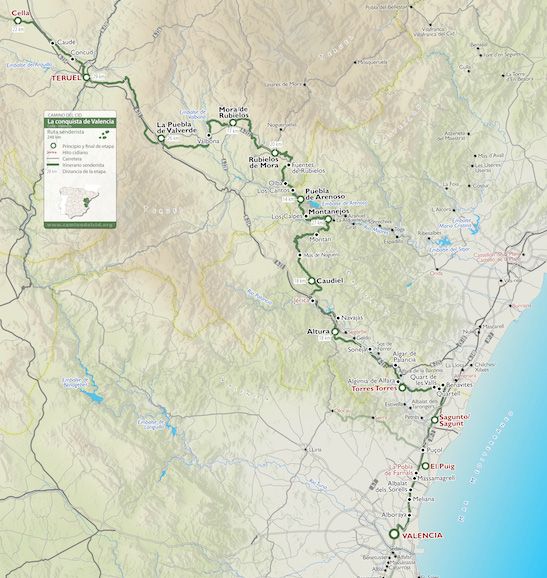547x578 pixels.
Task: Click the 'Torres Torres' label
Action: (x=374, y=389)
